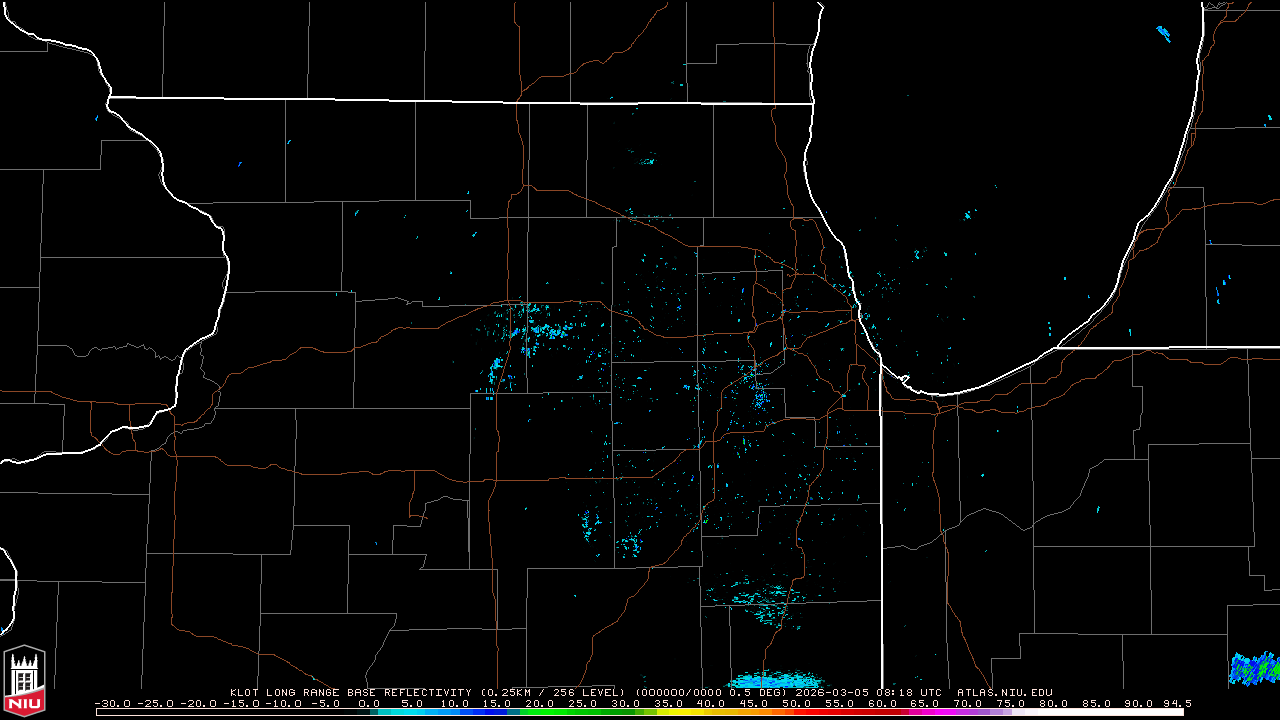Click the 0.5 DEG elevation label
Image resolution: width=1280 pixels, height=720 pixels.
coord(757,692)
